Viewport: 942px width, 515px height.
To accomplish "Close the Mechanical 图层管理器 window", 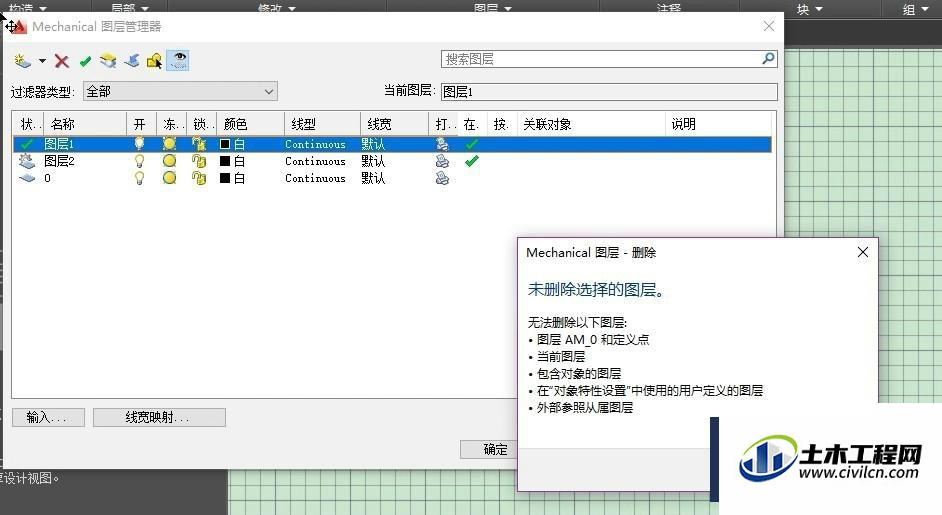I will click(769, 26).
